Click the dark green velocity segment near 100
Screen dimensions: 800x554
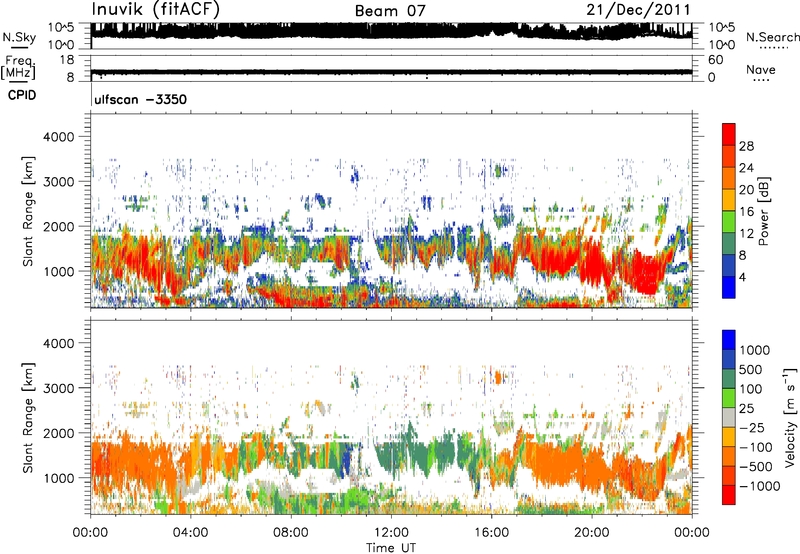tap(729, 379)
